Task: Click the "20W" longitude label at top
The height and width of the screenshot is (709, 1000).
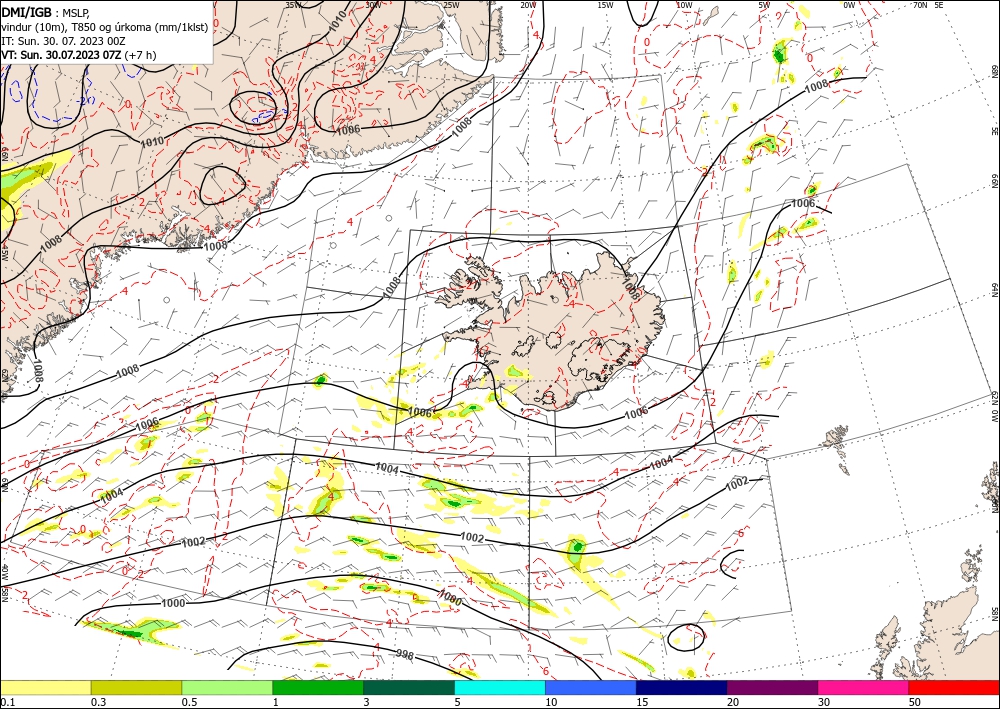Action: click(x=528, y=5)
